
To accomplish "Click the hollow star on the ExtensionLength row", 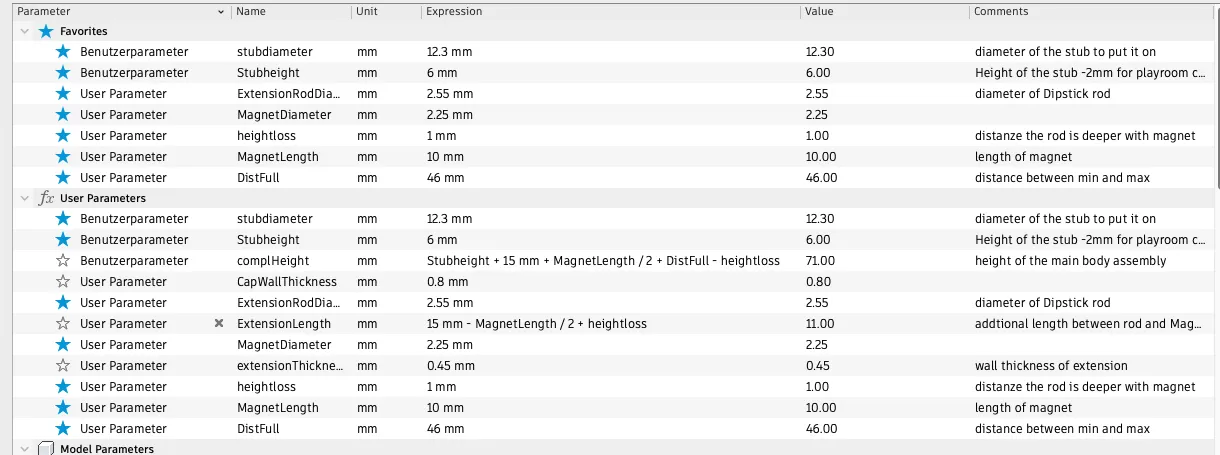I will [63, 324].
